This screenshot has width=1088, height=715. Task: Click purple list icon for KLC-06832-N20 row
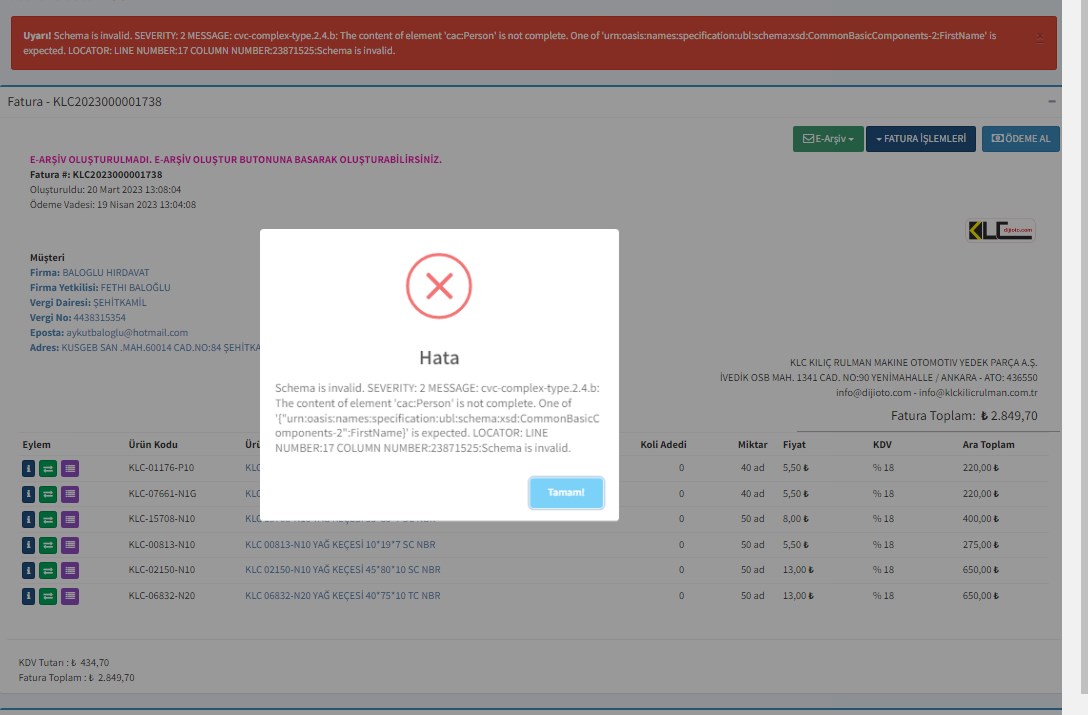[x=69, y=596]
